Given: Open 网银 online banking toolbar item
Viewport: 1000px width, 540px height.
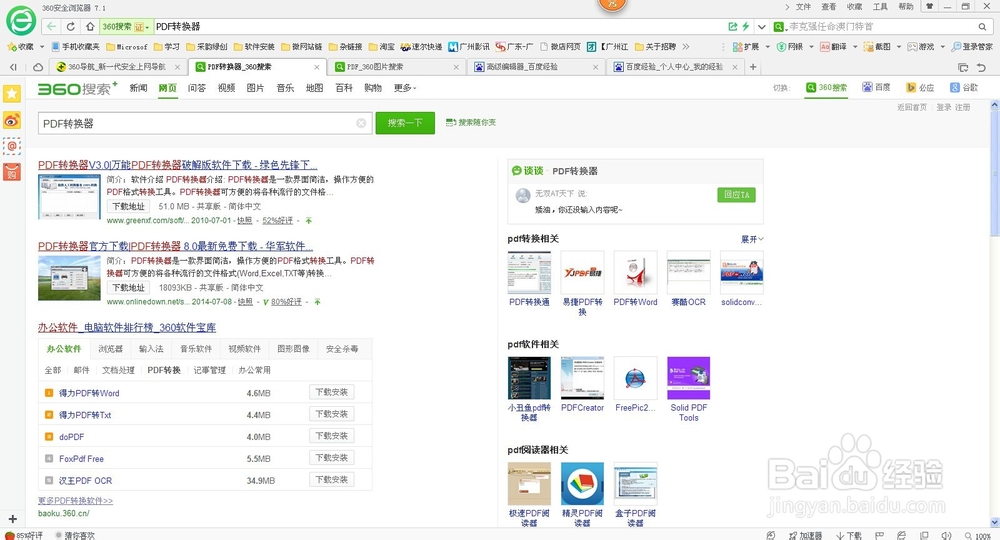Looking at the screenshot, I should (790, 47).
